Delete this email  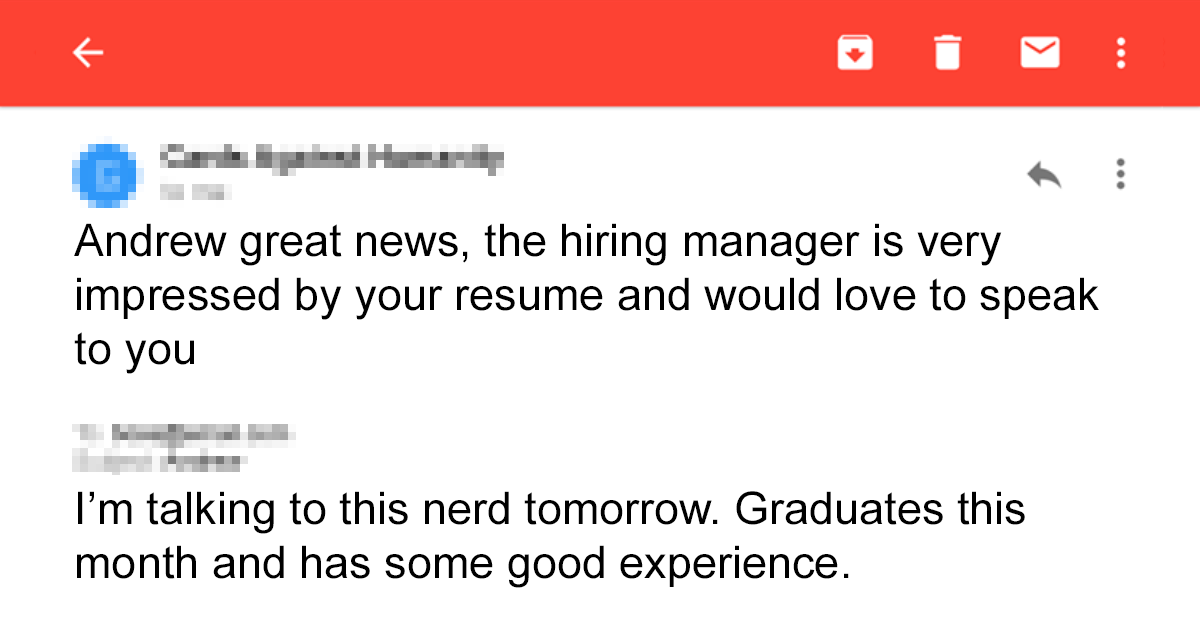coord(946,52)
